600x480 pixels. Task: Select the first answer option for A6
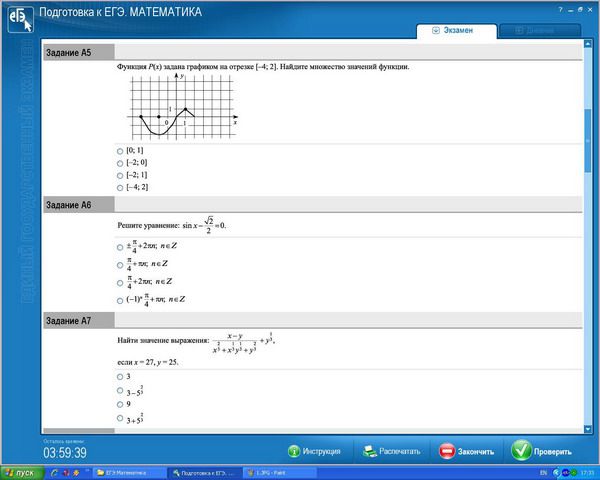[120, 246]
